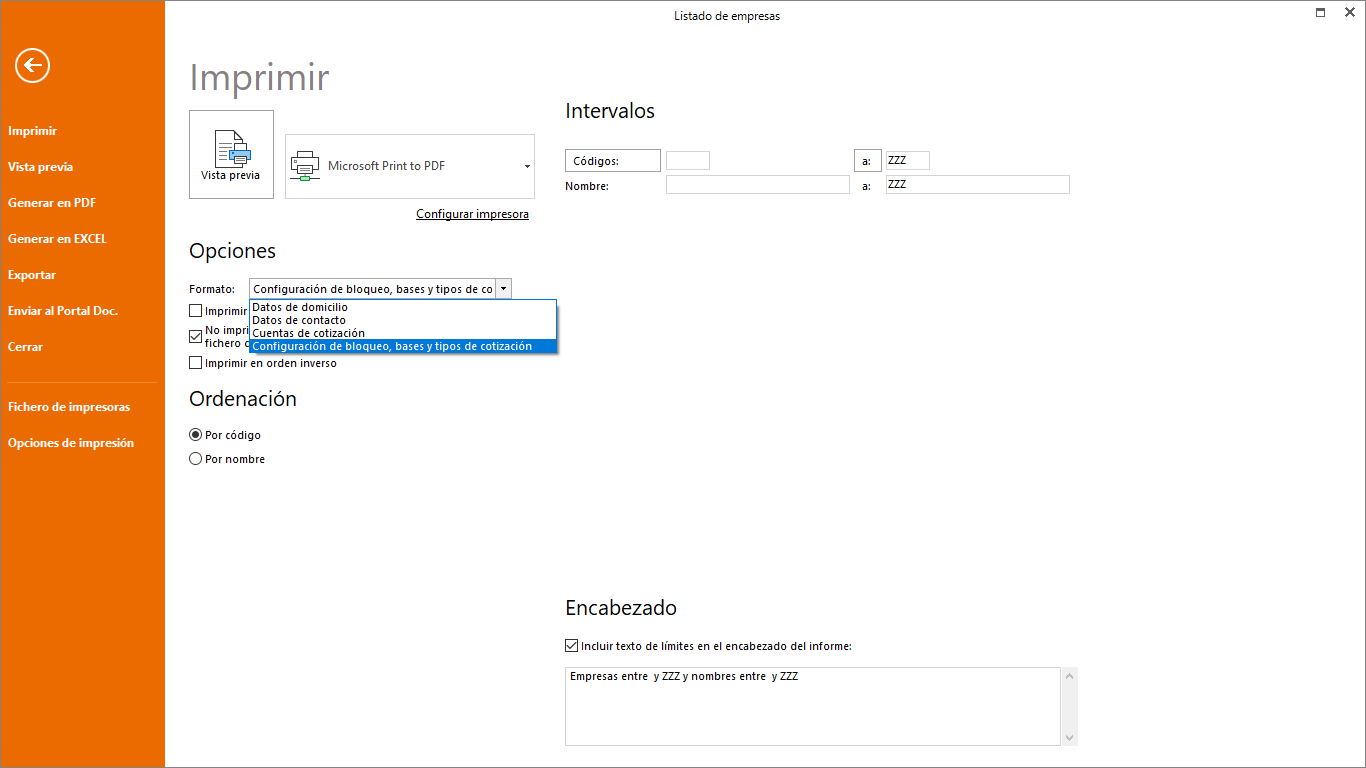Click the Códigos: button

click(x=613, y=161)
